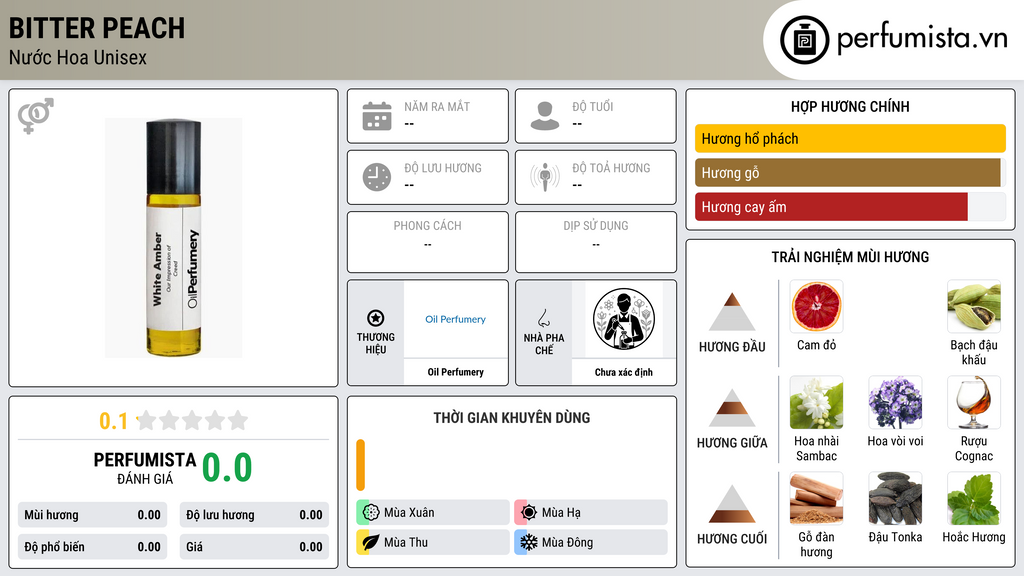
Task: Click the Độ lưu hương score row
Action: 254,515
